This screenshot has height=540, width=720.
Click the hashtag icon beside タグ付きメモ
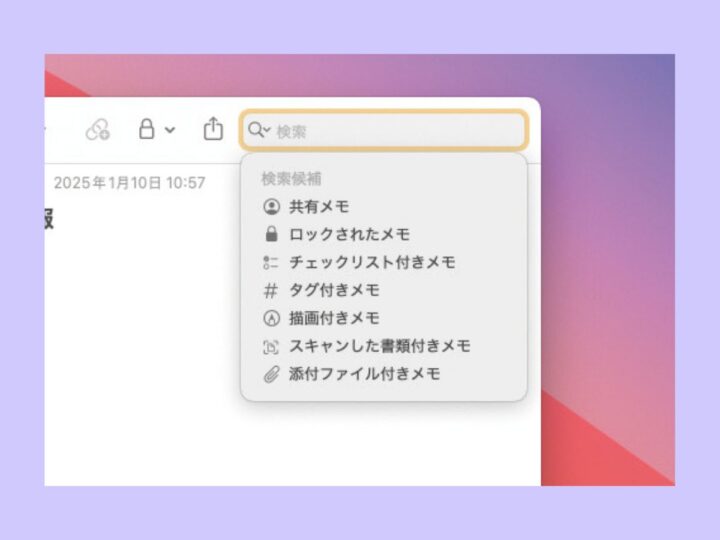pos(271,291)
